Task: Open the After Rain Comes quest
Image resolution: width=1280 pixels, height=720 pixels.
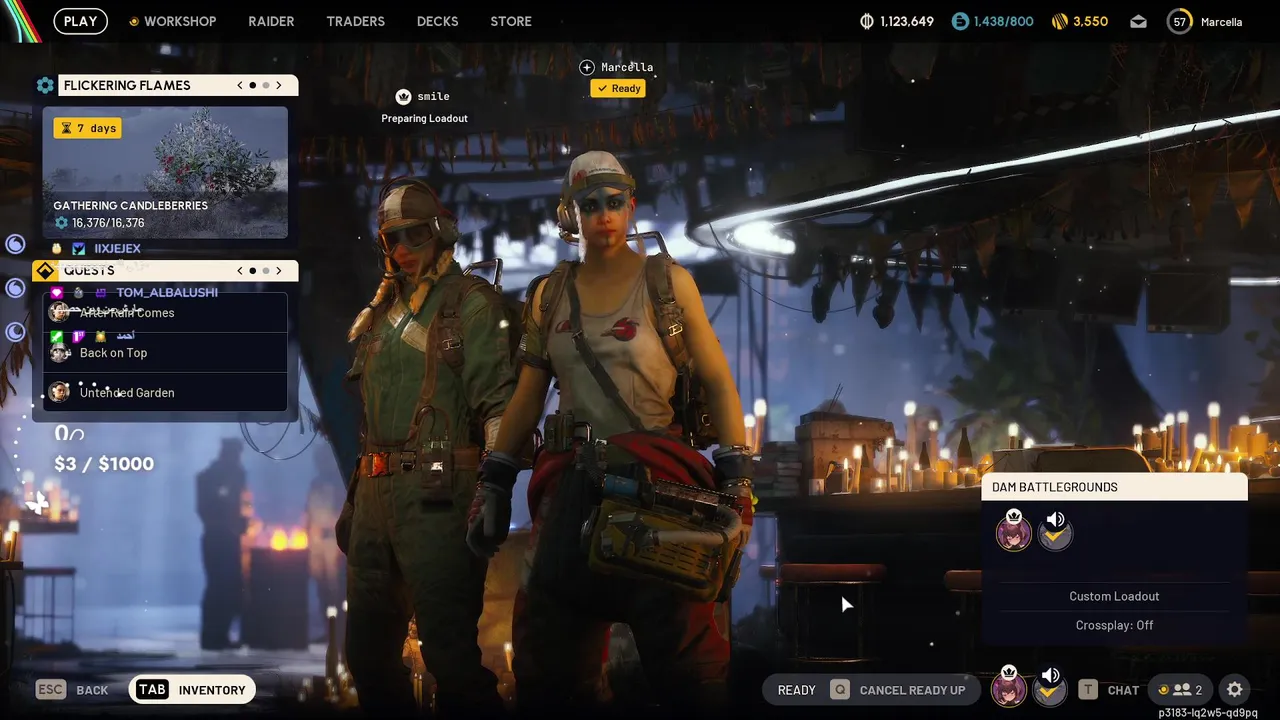Action: point(165,313)
